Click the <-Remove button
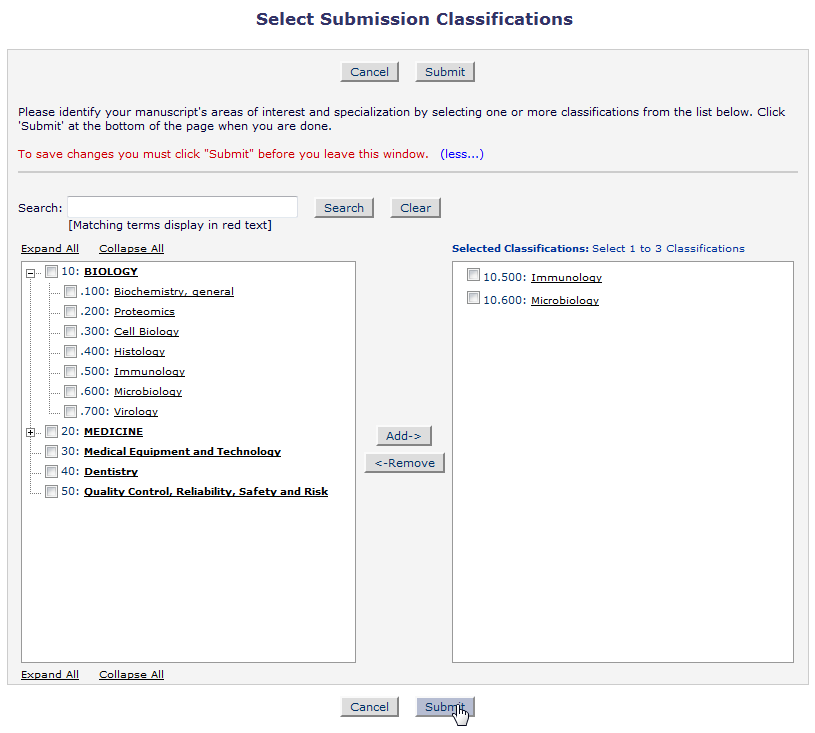Image resolution: width=815 pixels, height=733 pixels. pos(405,463)
